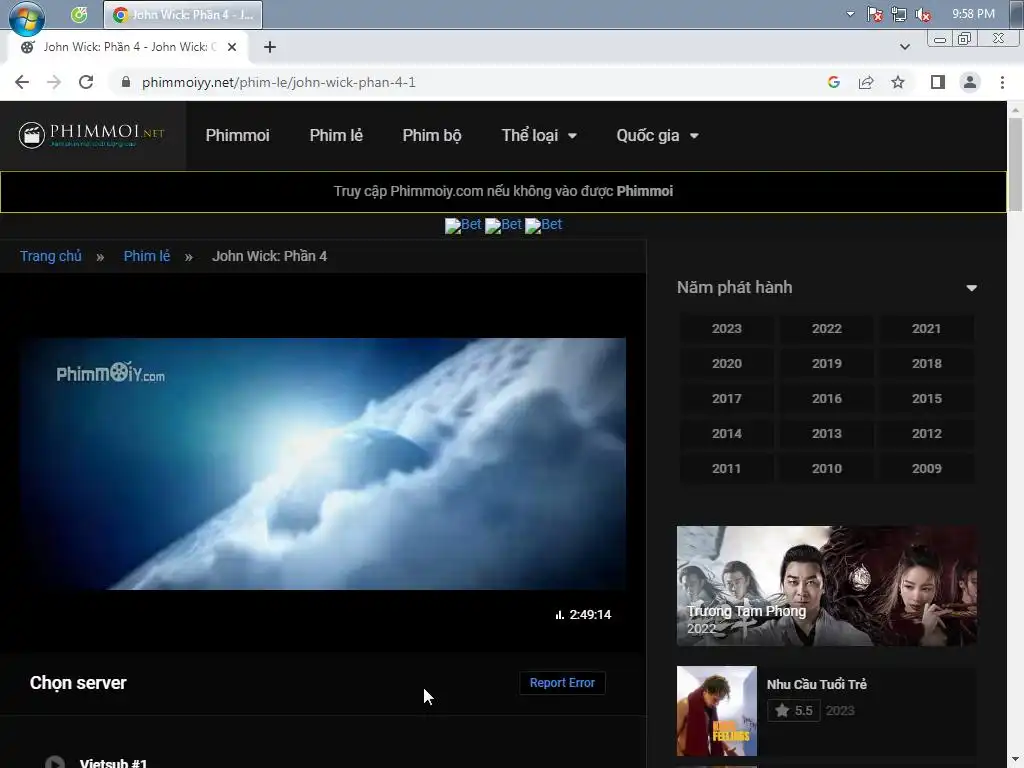Collapse the Năm phát hành panel arrow
1024x768 pixels.
pyautogui.click(x=971, y=288)
